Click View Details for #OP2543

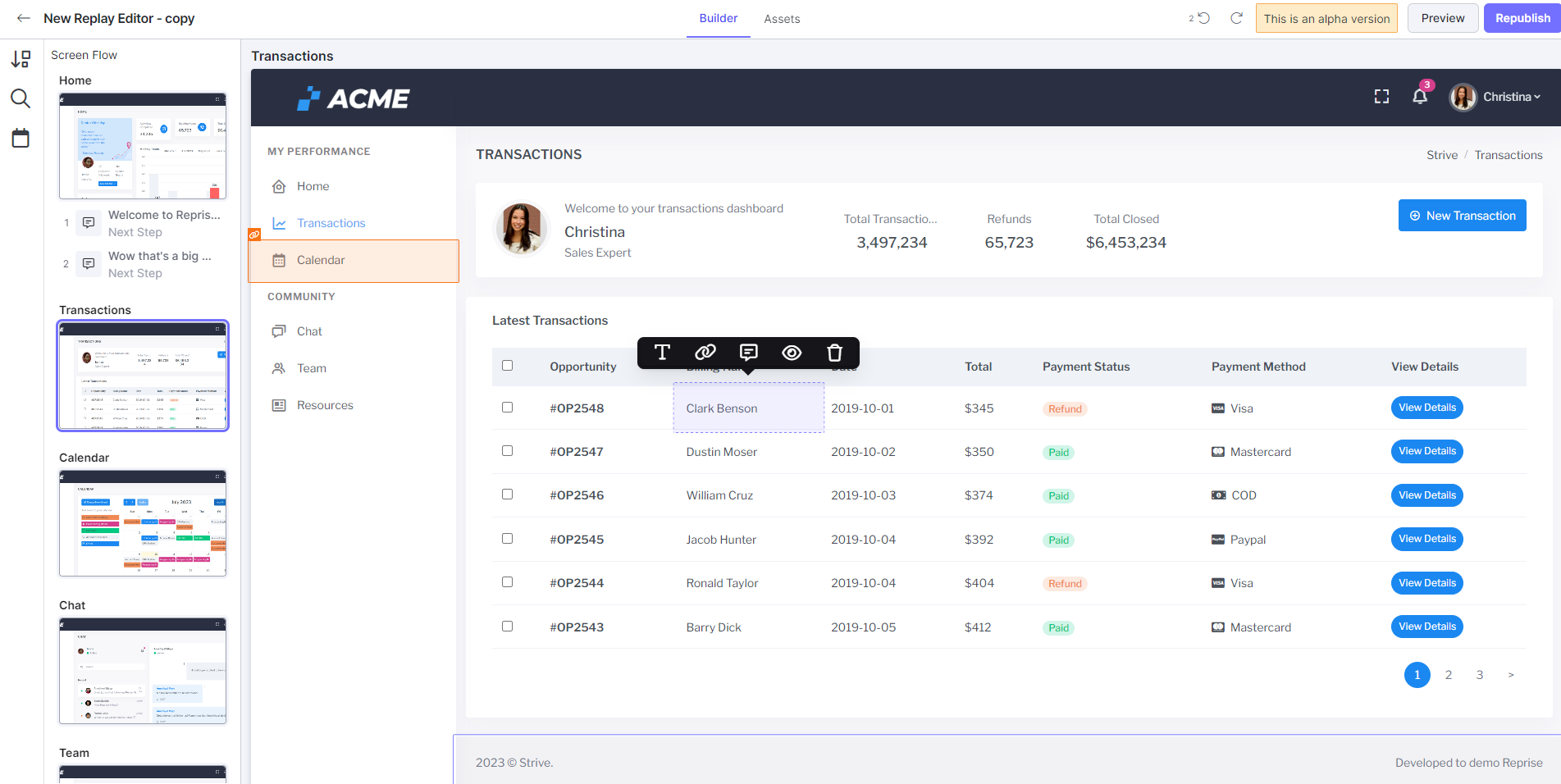1427,627
